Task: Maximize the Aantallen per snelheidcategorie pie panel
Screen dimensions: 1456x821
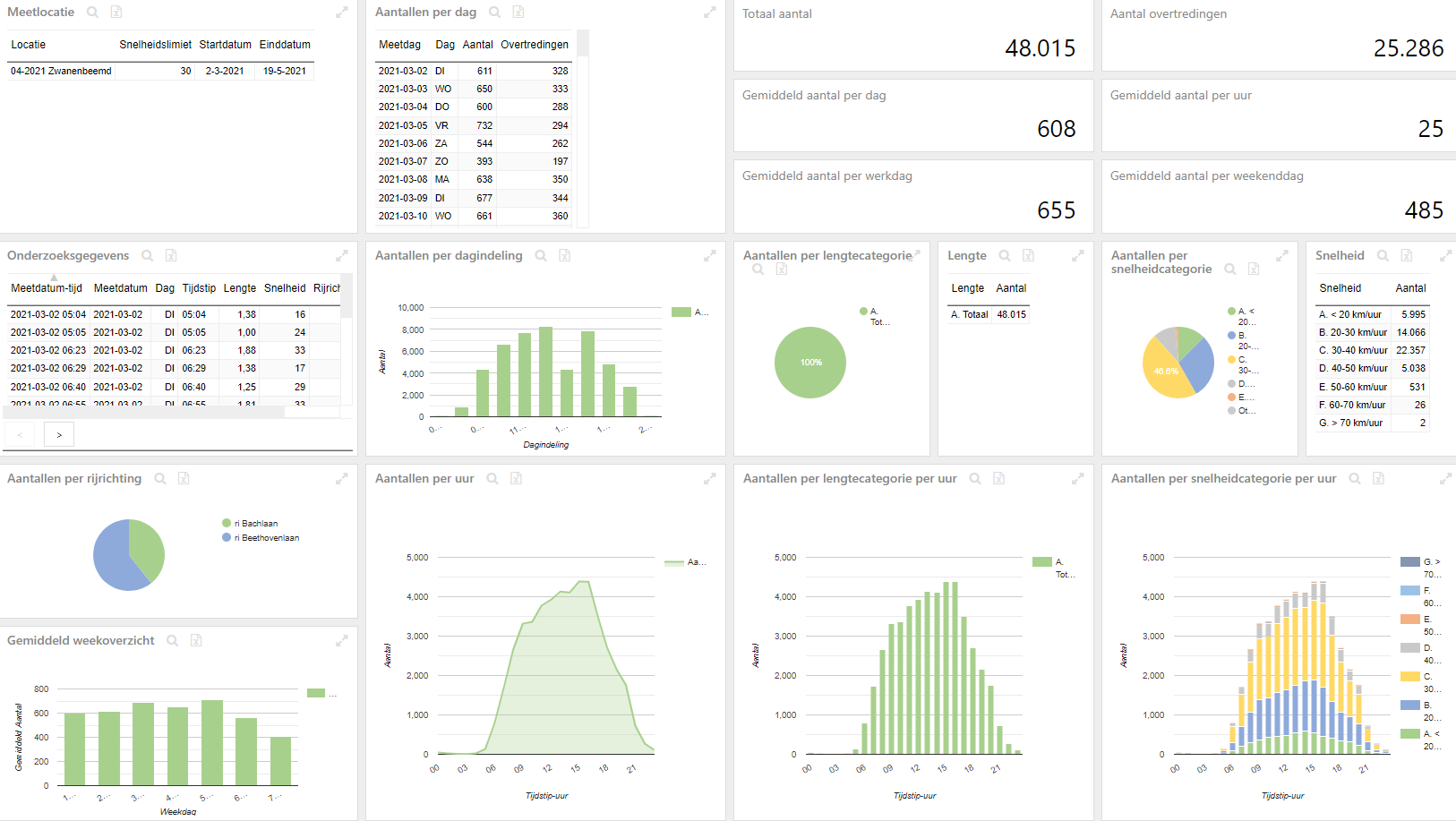Action: coord(1282,256)
